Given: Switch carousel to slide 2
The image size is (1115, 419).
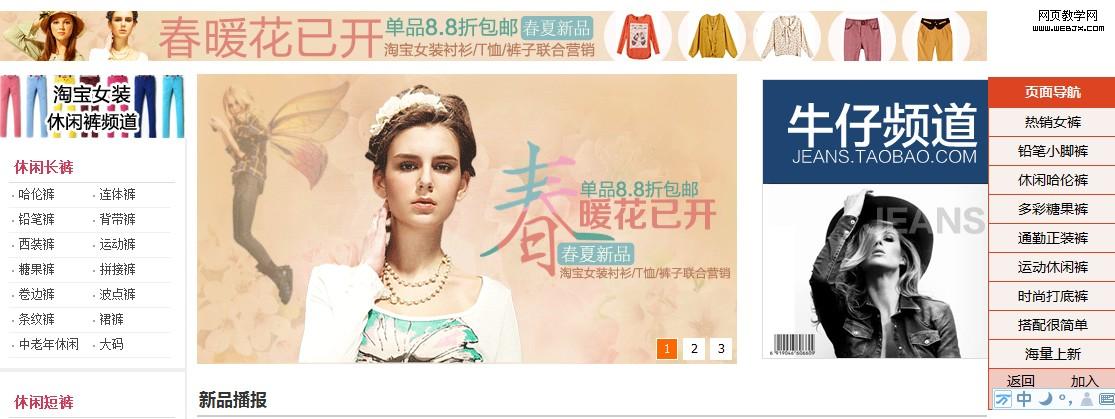Looking at the screenshot, I should (x=694, y=349).
